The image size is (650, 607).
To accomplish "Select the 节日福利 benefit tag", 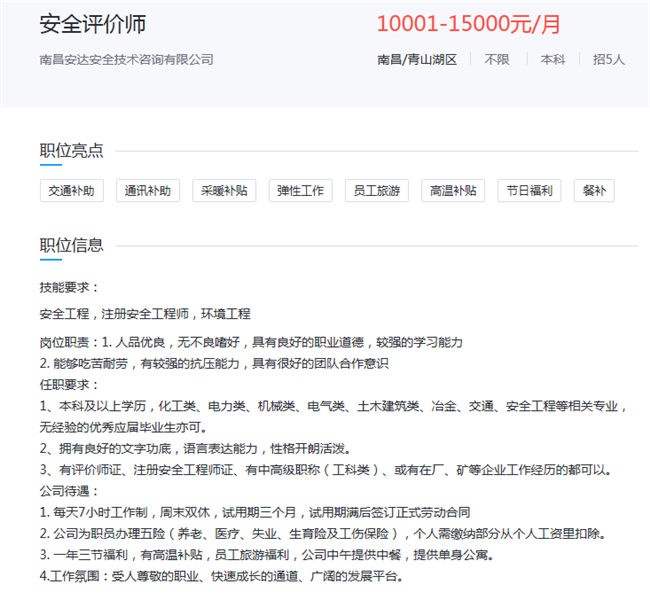I will (529, 190).
